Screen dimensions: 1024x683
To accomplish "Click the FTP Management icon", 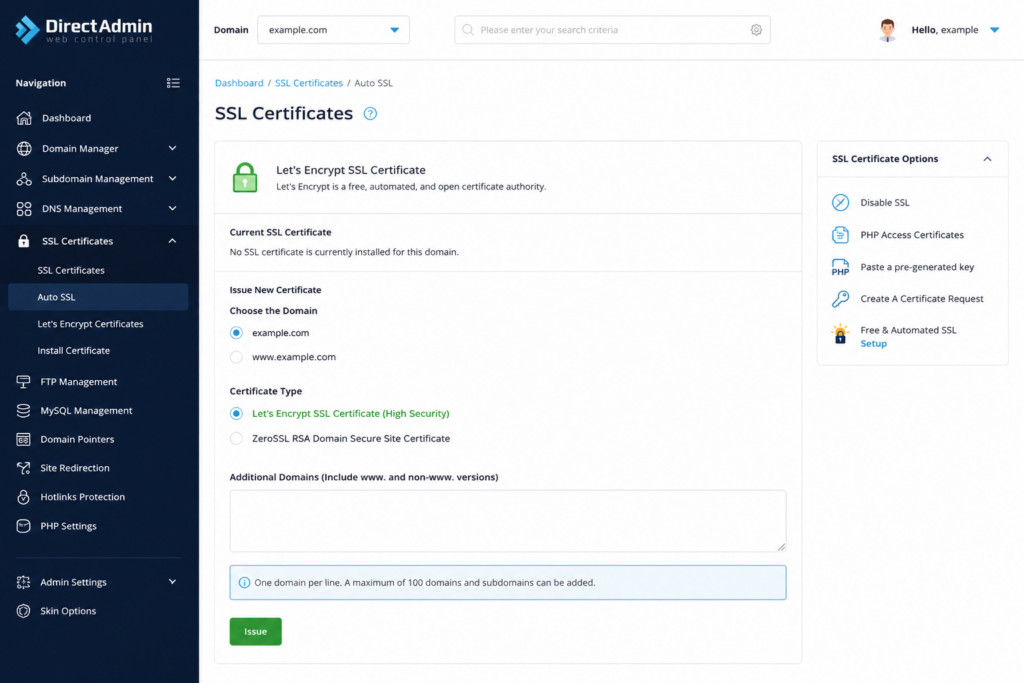I will [x=24, y=381].
